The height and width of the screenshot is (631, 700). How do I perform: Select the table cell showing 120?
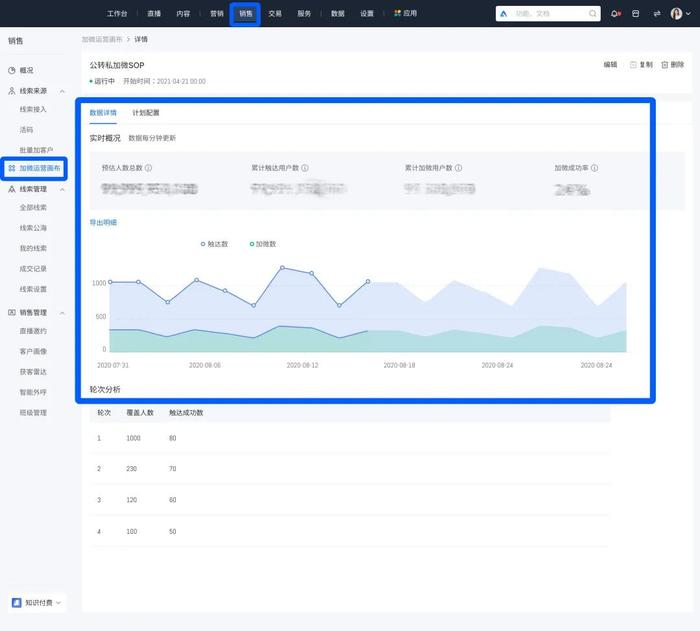[131, 500]
